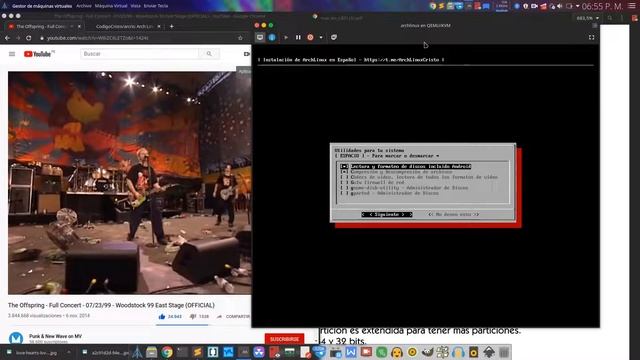Click the COMPARTIR share button
640x360 pixels.
[x=233, y=316]
